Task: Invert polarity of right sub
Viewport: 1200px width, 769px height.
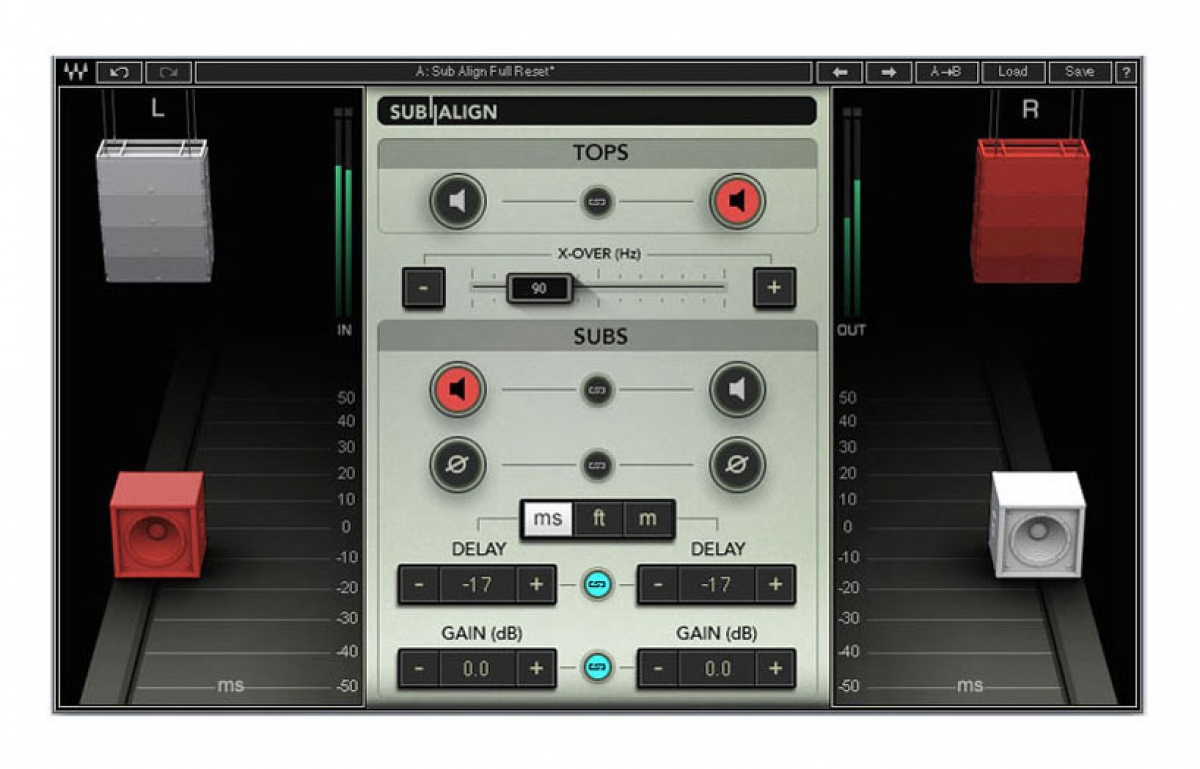Action: click(737, 465)
